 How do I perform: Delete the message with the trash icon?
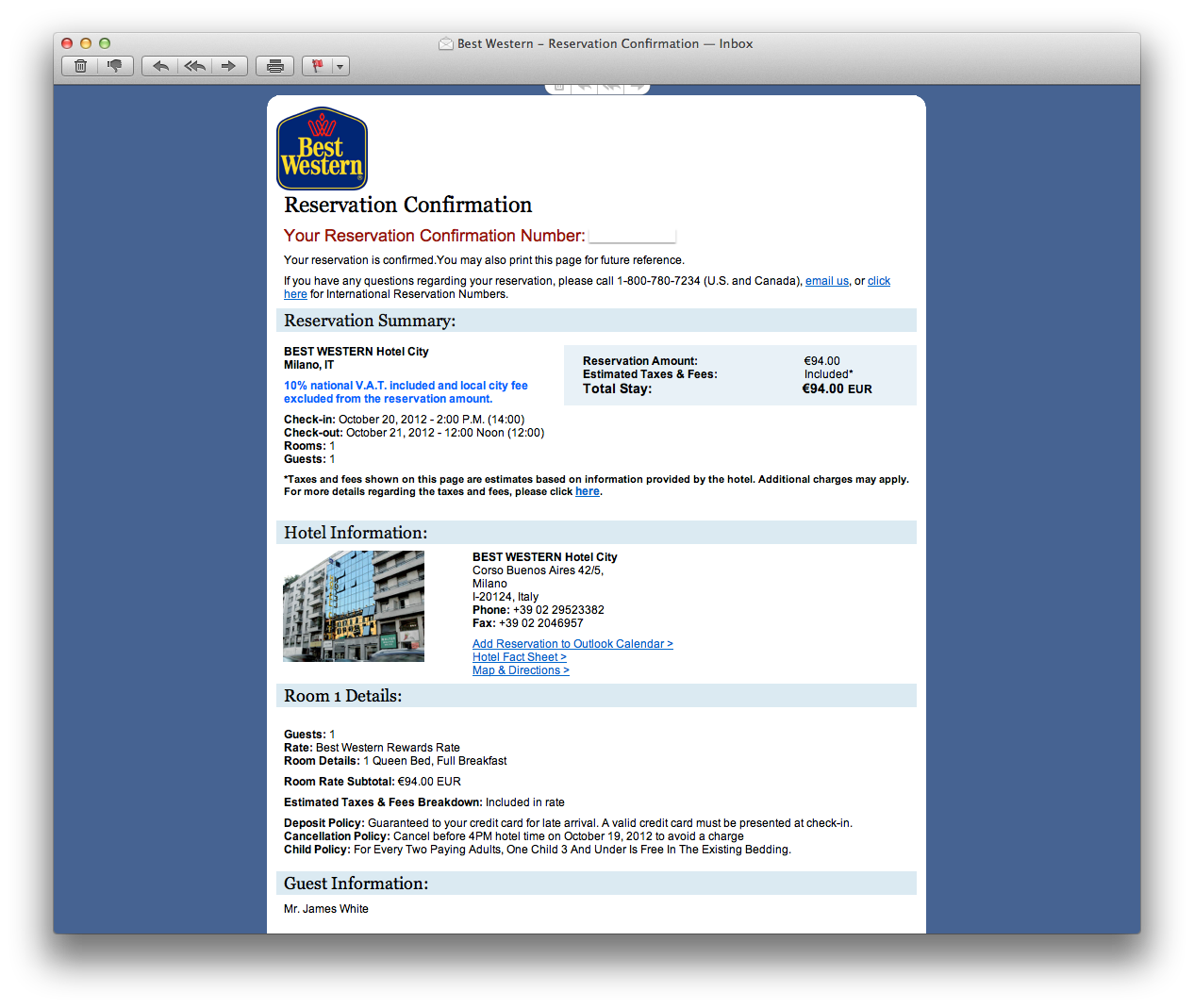click(x=80, y=66)
